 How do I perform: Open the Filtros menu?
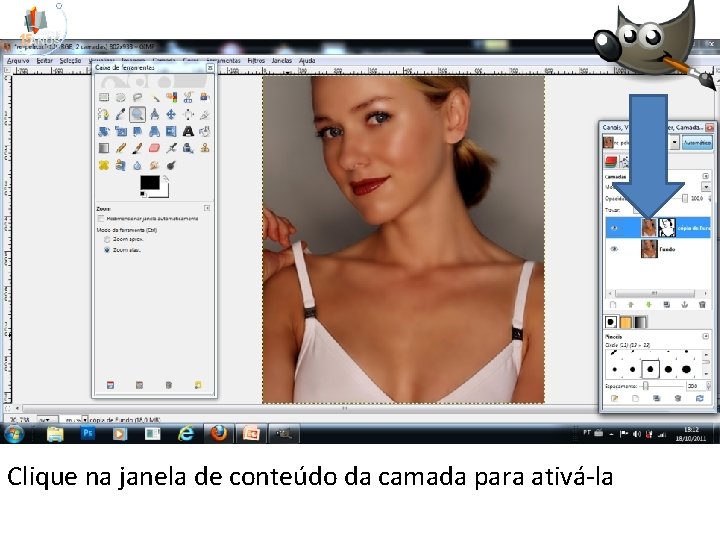256,60
